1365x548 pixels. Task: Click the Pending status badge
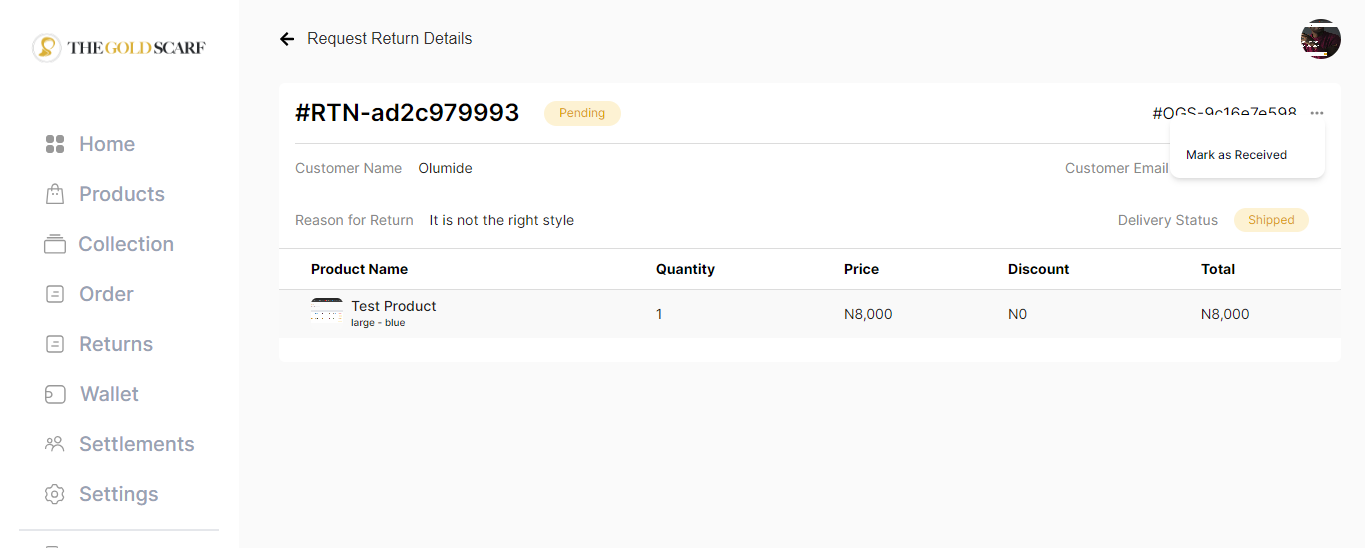click(582, 113)
